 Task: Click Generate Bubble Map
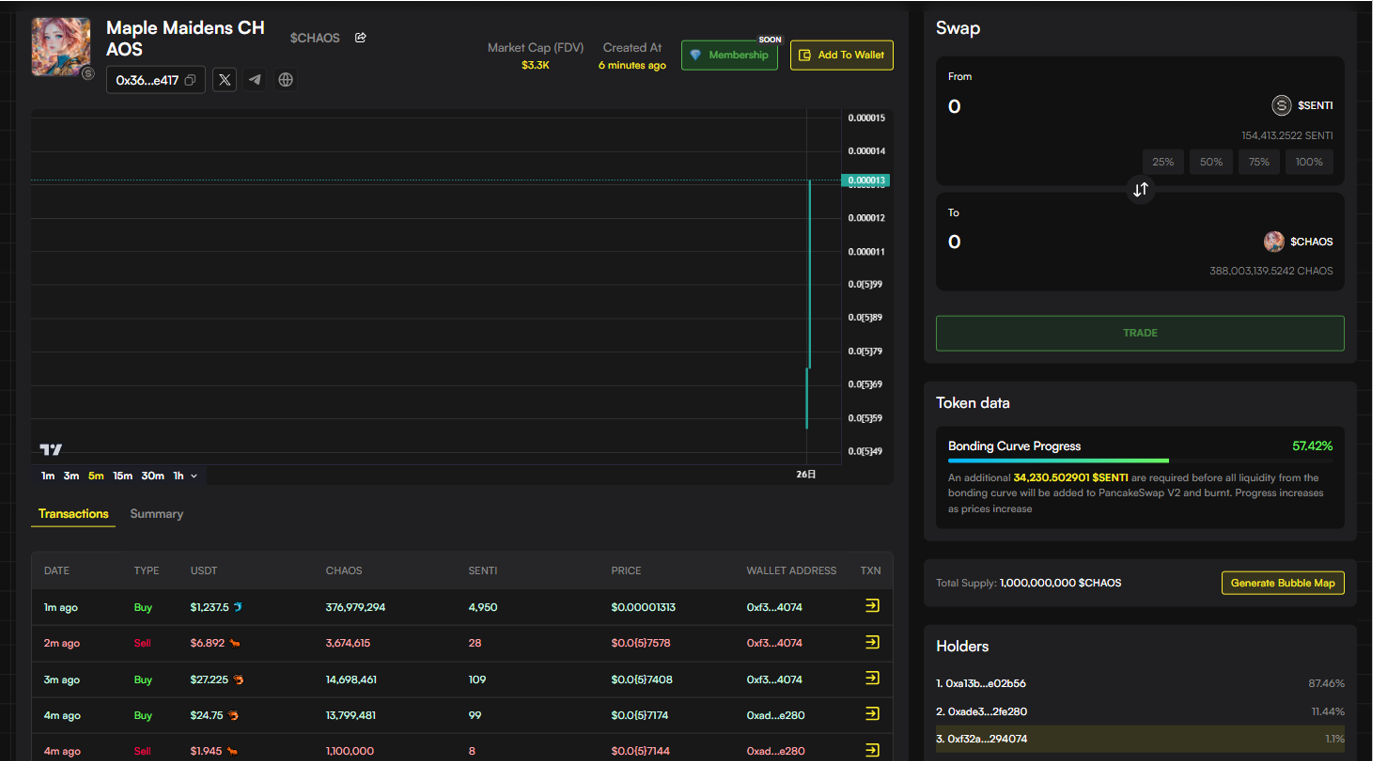tap(1283, 583)
